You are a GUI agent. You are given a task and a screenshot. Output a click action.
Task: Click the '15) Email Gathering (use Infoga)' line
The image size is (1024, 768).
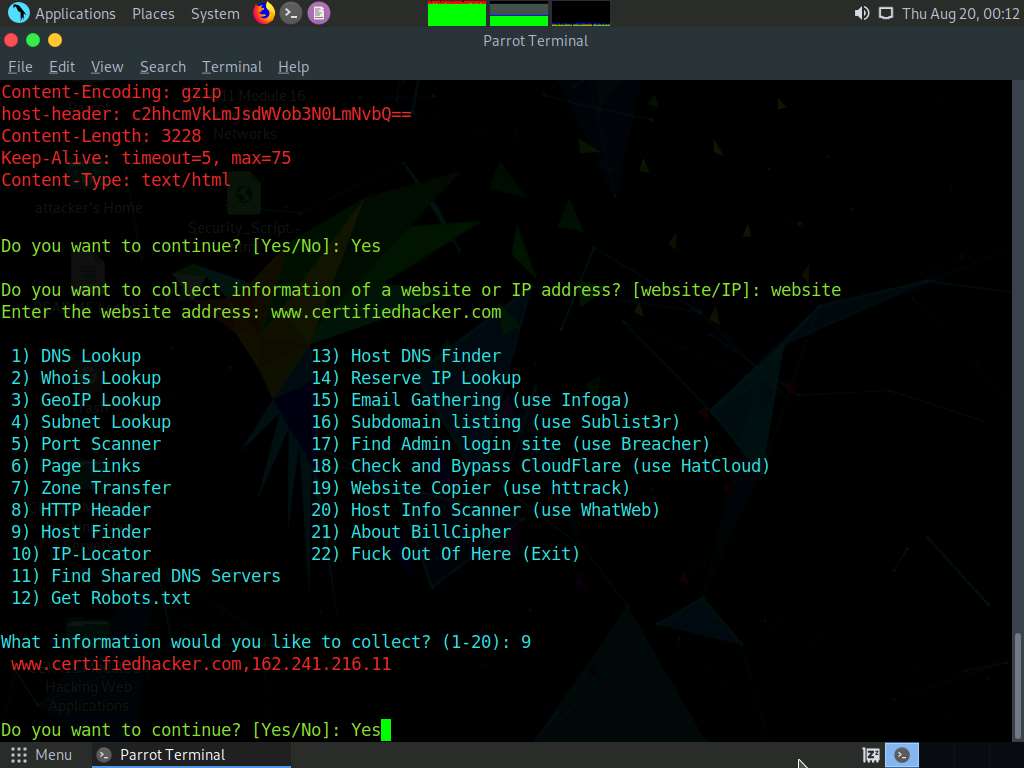(x=471, y=400)
